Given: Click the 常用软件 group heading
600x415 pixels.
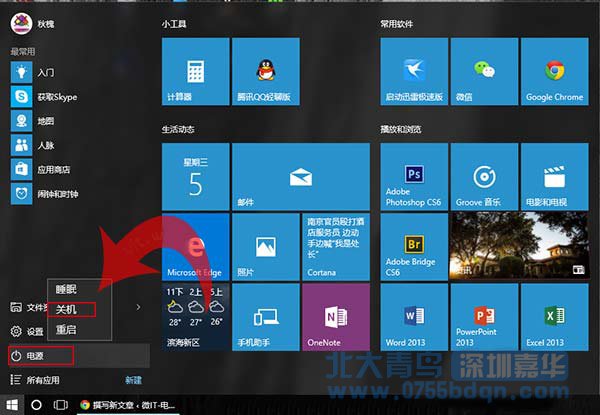Looking at the screenshot, I should [397, 24].
